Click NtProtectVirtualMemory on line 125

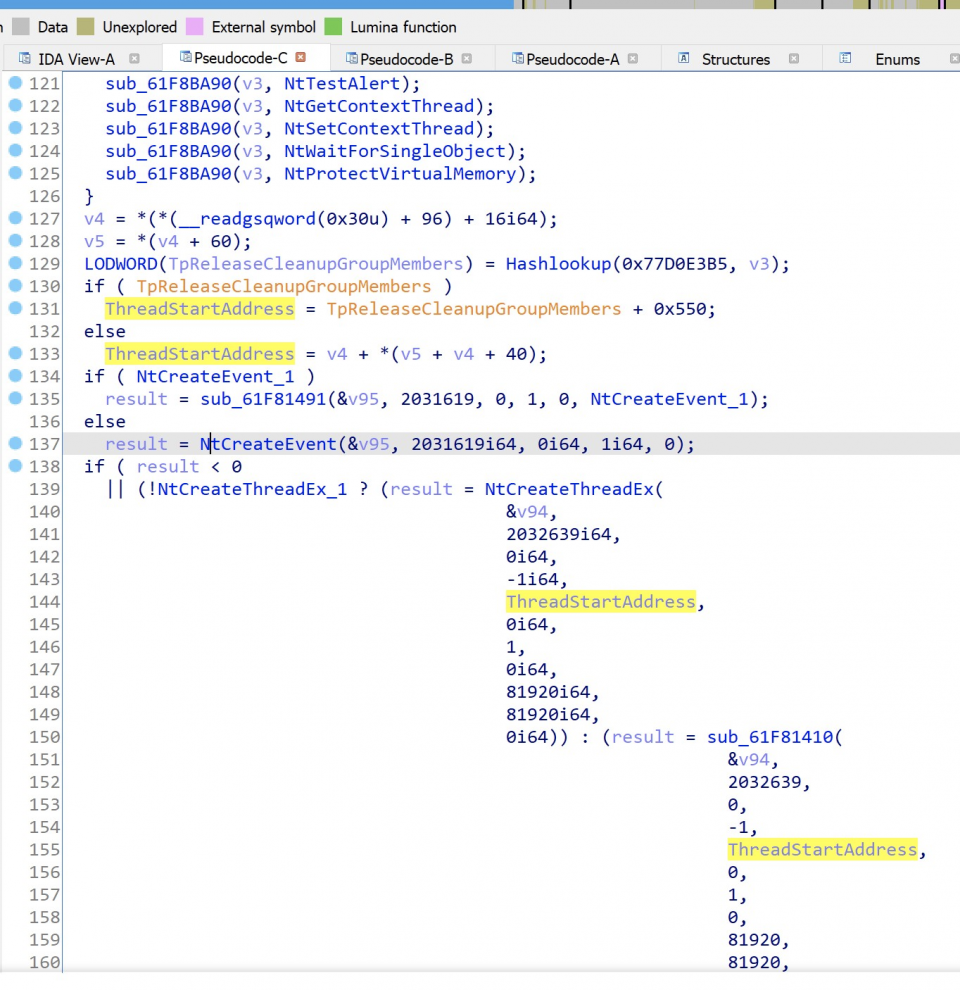click(x=400, y=174)
